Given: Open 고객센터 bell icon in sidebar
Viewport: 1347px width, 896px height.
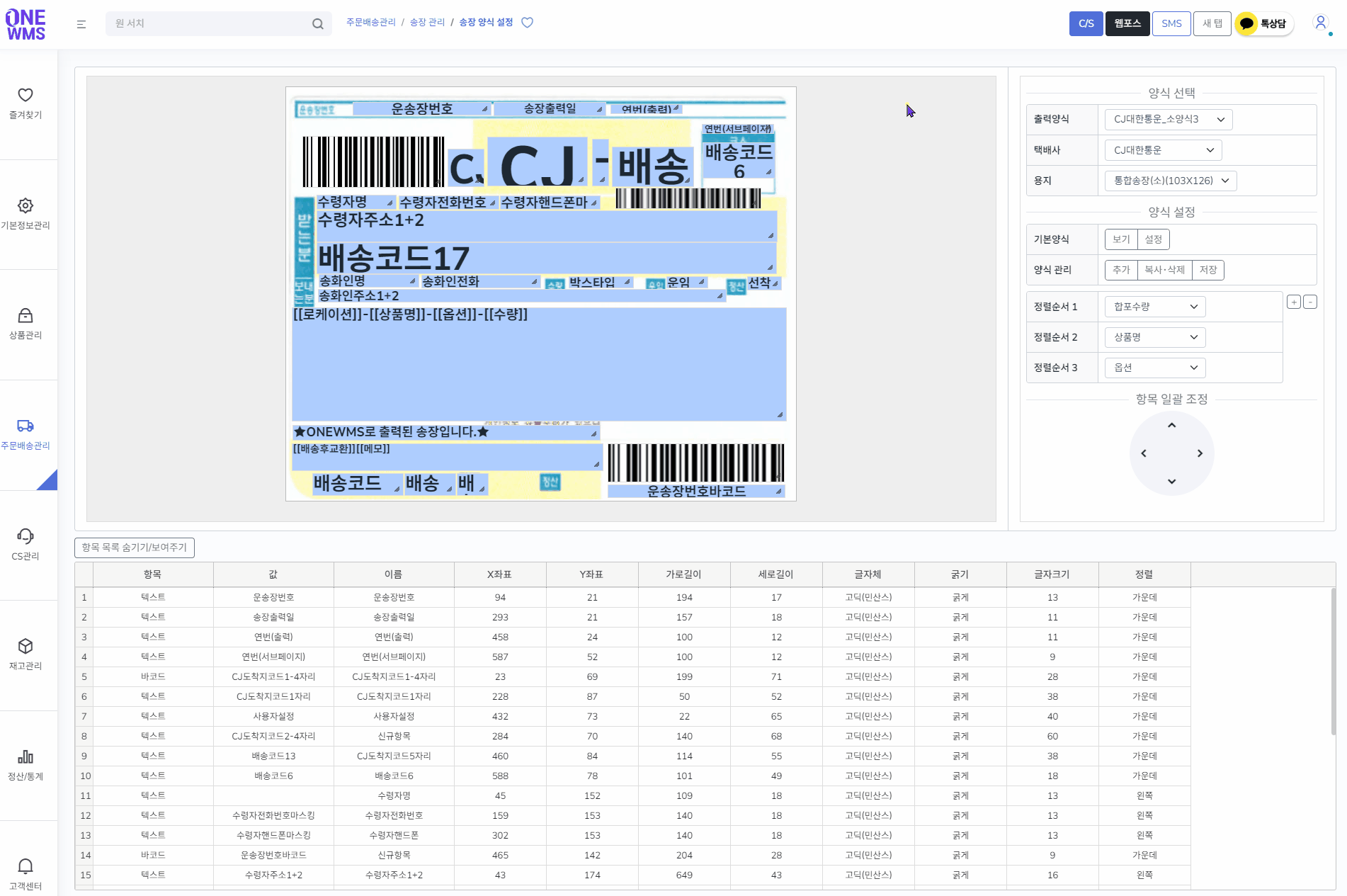Looking at the screenshot, I should pos(25,866).
